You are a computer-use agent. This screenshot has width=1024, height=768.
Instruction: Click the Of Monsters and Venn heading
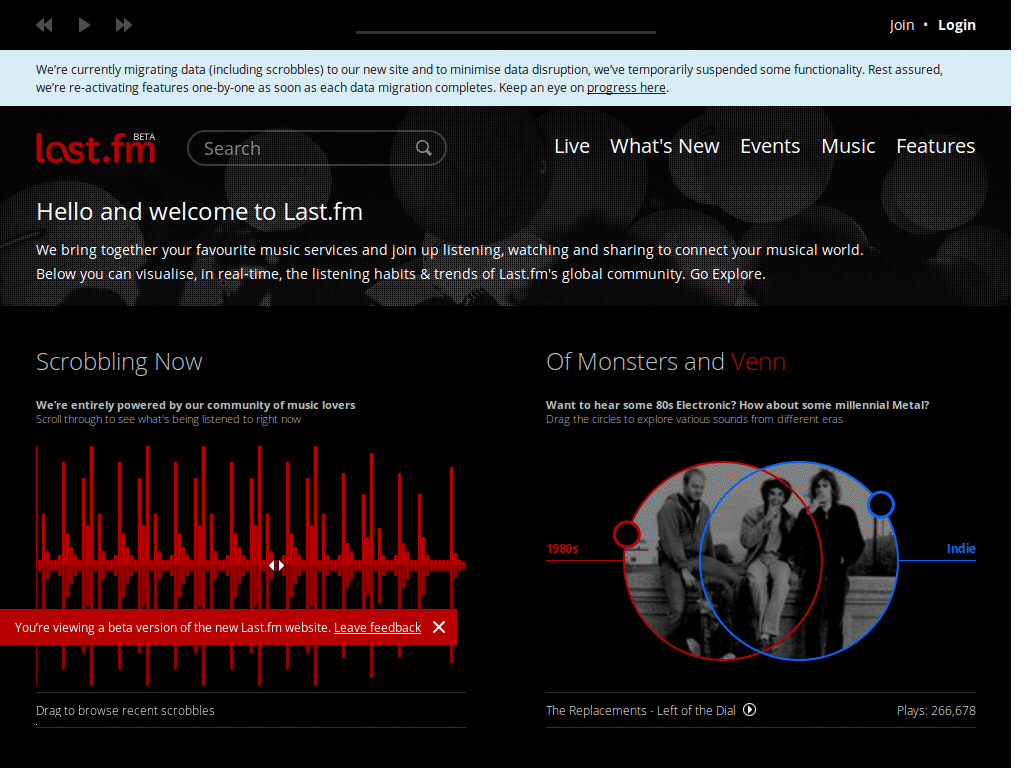click(x=665, y=362)
